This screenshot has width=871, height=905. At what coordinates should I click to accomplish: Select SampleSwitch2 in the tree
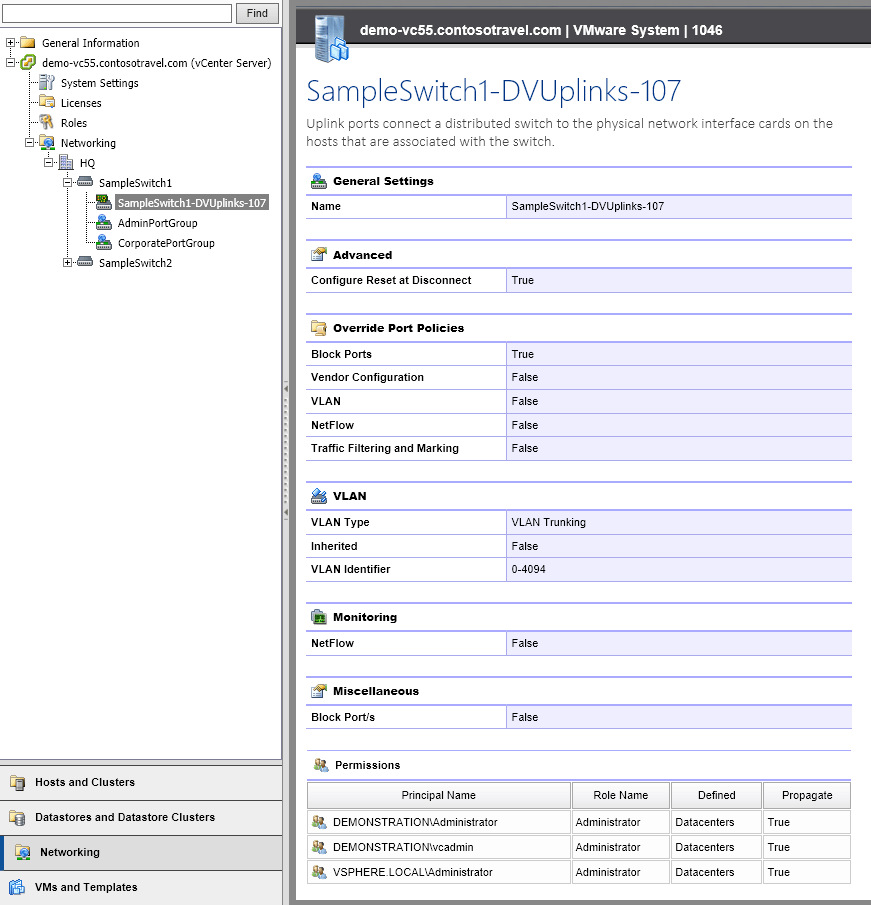pos(136,263)
